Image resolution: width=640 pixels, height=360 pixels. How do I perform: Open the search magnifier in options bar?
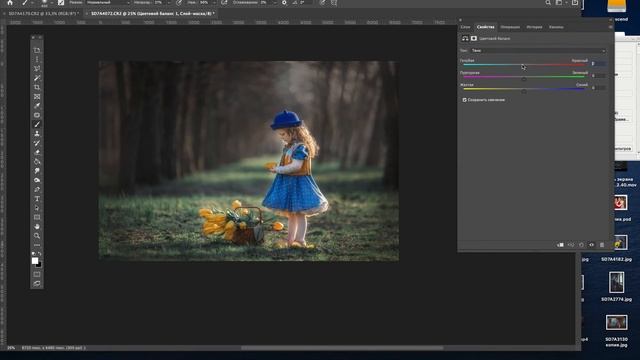click(548, 2)
